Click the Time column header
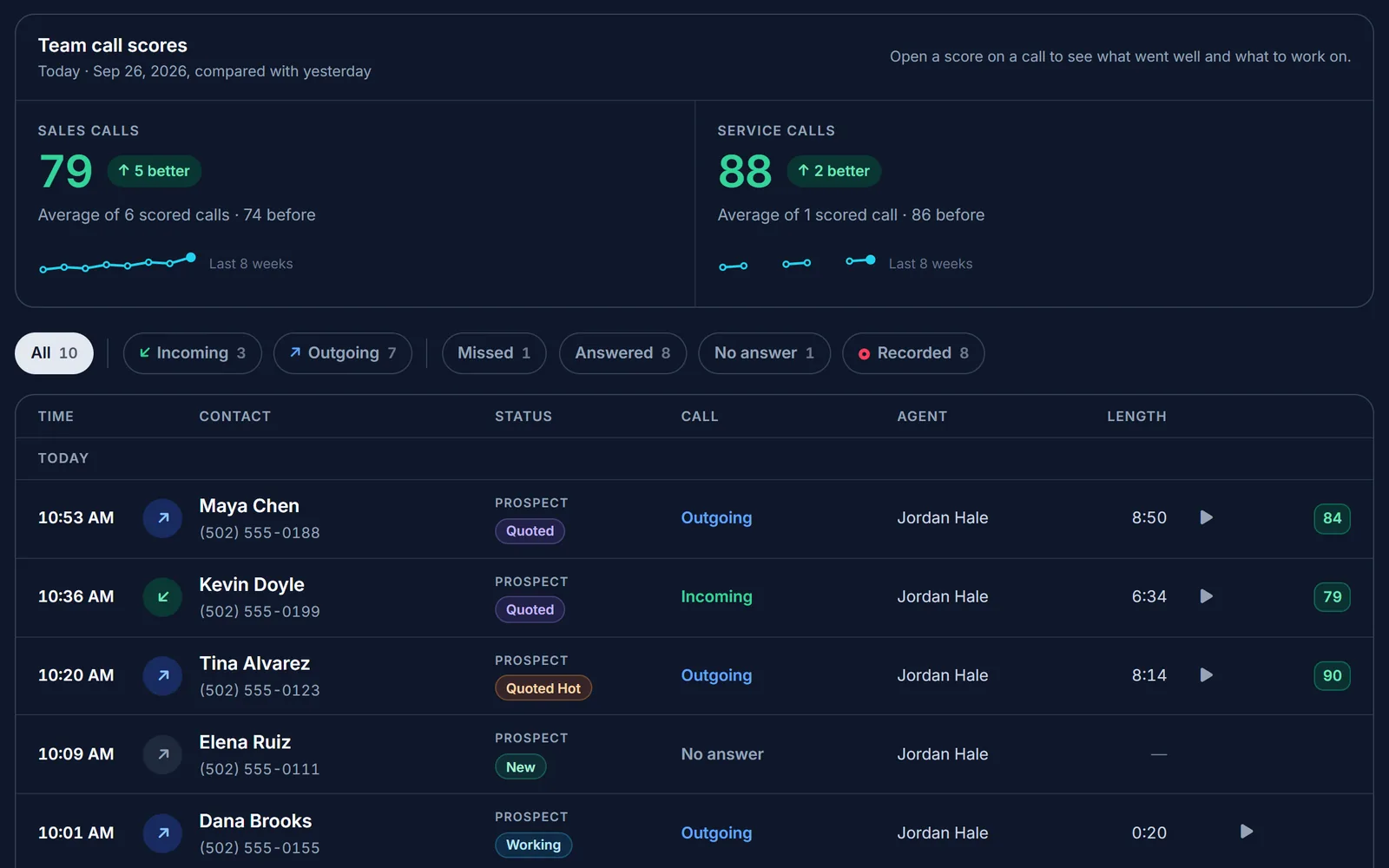The height and width of the screenshot is (868, 1389). [x=56, y=417]
